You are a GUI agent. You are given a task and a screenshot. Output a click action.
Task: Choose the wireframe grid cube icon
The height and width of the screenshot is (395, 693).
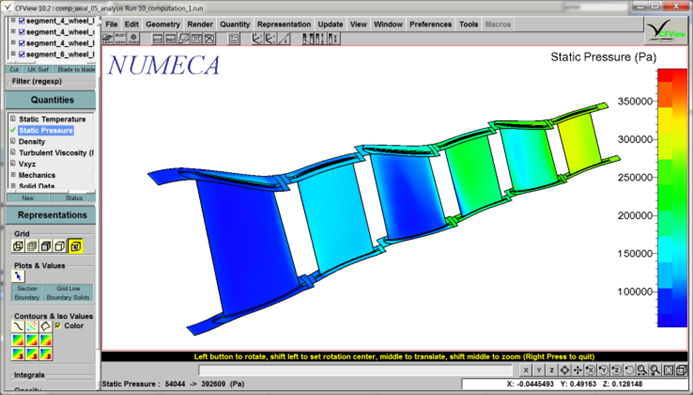pos(18,246)
